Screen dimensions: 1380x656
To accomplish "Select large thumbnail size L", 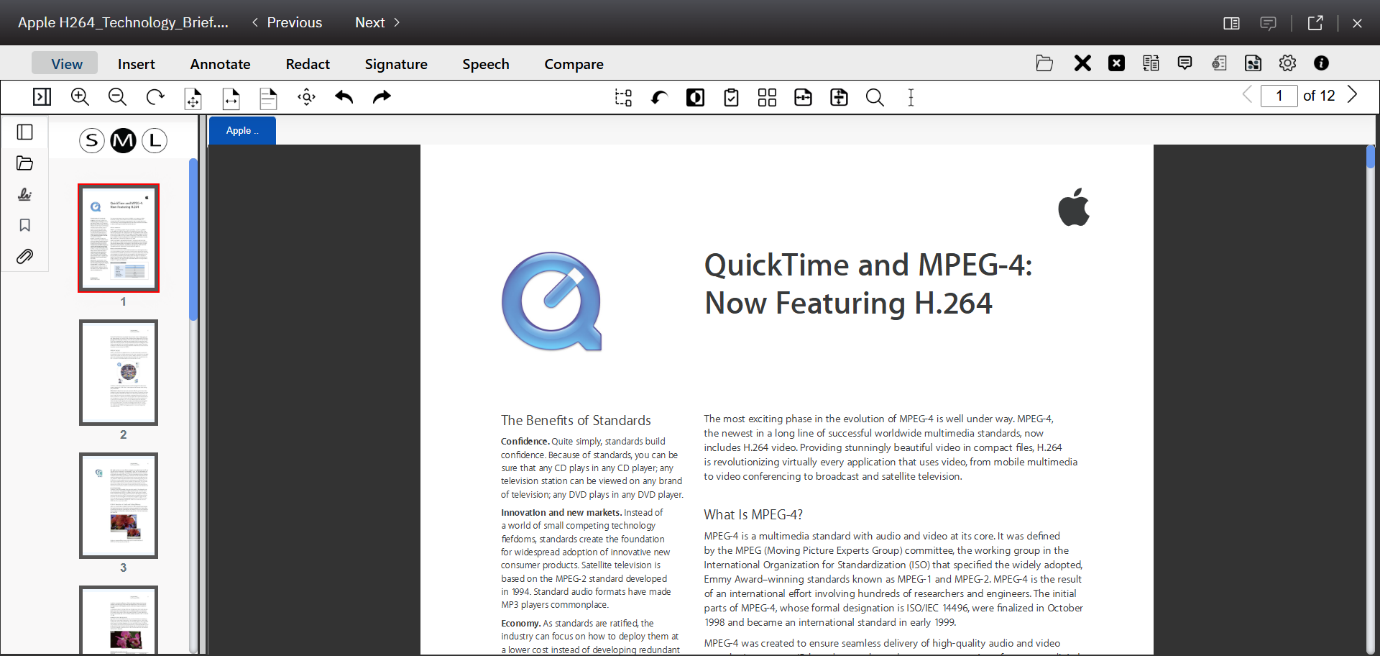I will [154, 141].
